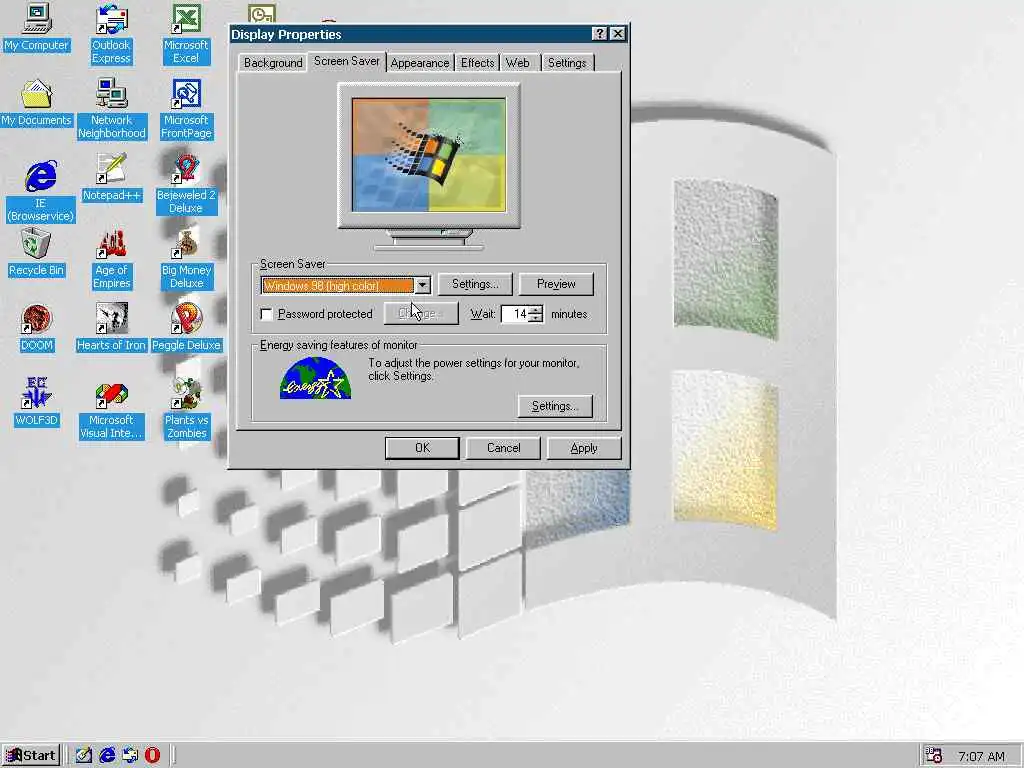Image resolution: width=1024 pixels, height=768 pixels.
Task: Click the screen saver monitor preview
Action: [429, 155]
